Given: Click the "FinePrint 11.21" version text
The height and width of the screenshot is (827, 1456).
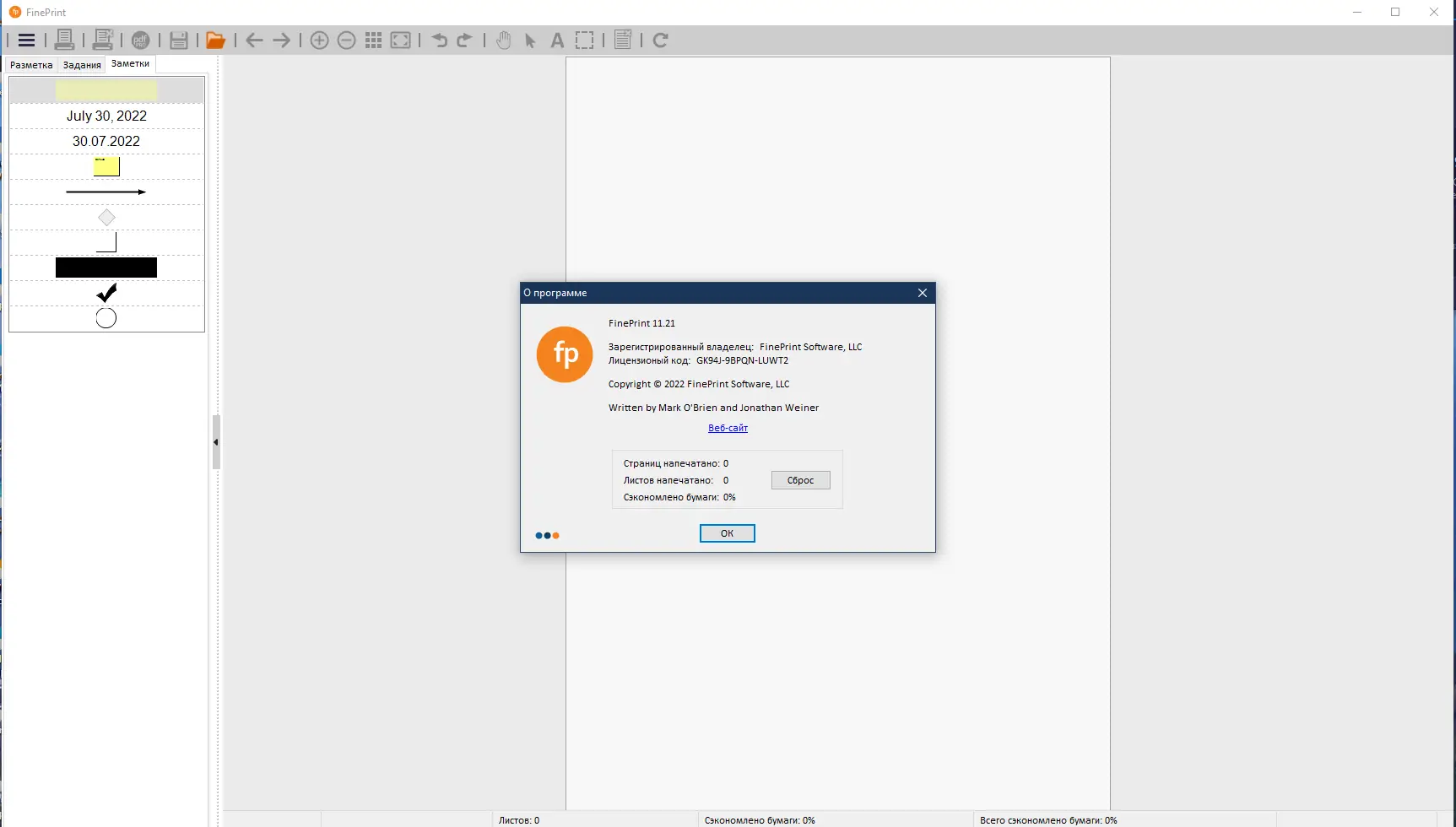Looking at the screenshot, I should [641, 323].
